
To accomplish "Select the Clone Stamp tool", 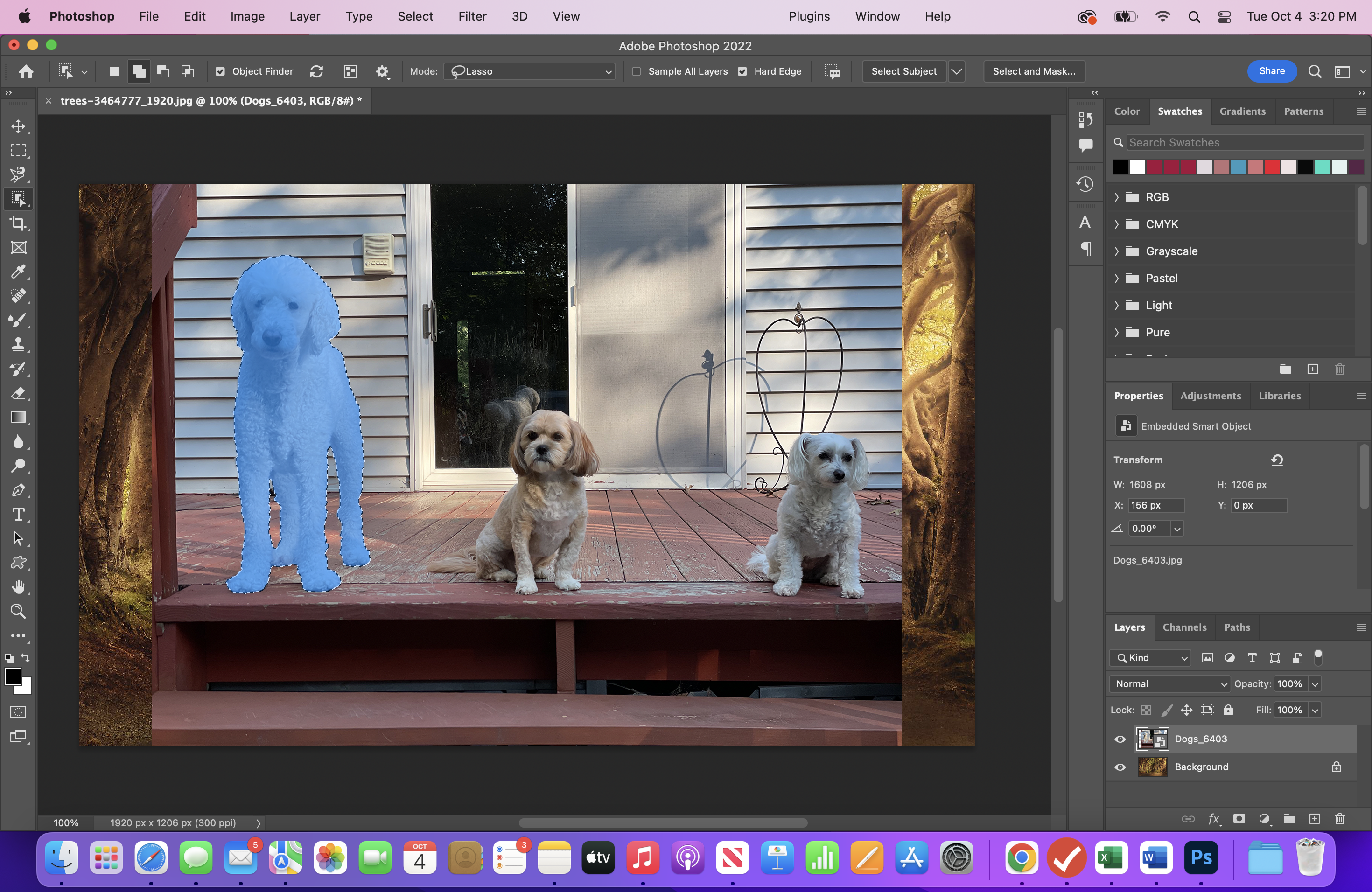I will click(x=19, y=345).
